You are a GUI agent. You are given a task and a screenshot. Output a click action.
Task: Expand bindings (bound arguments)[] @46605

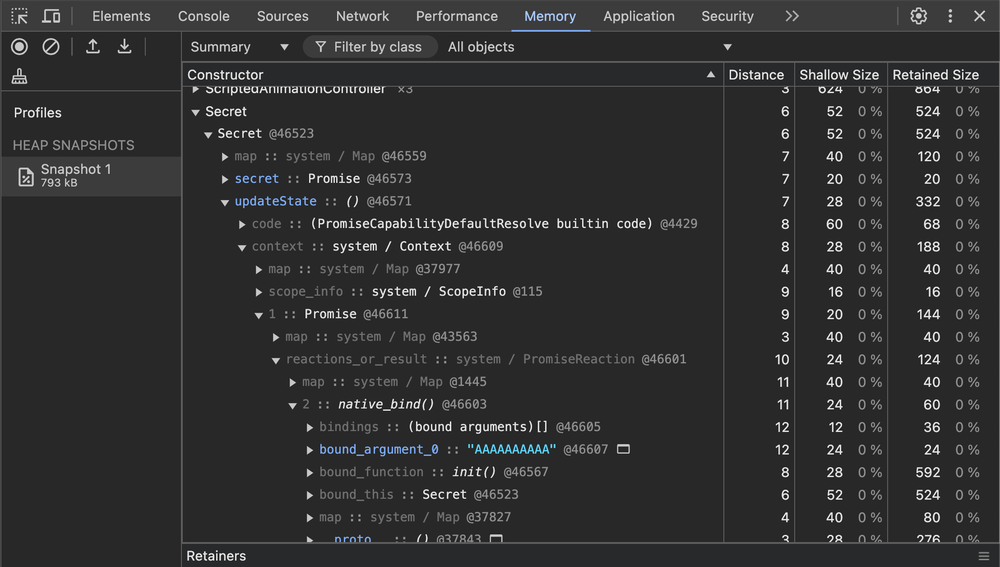click(309, 427)
